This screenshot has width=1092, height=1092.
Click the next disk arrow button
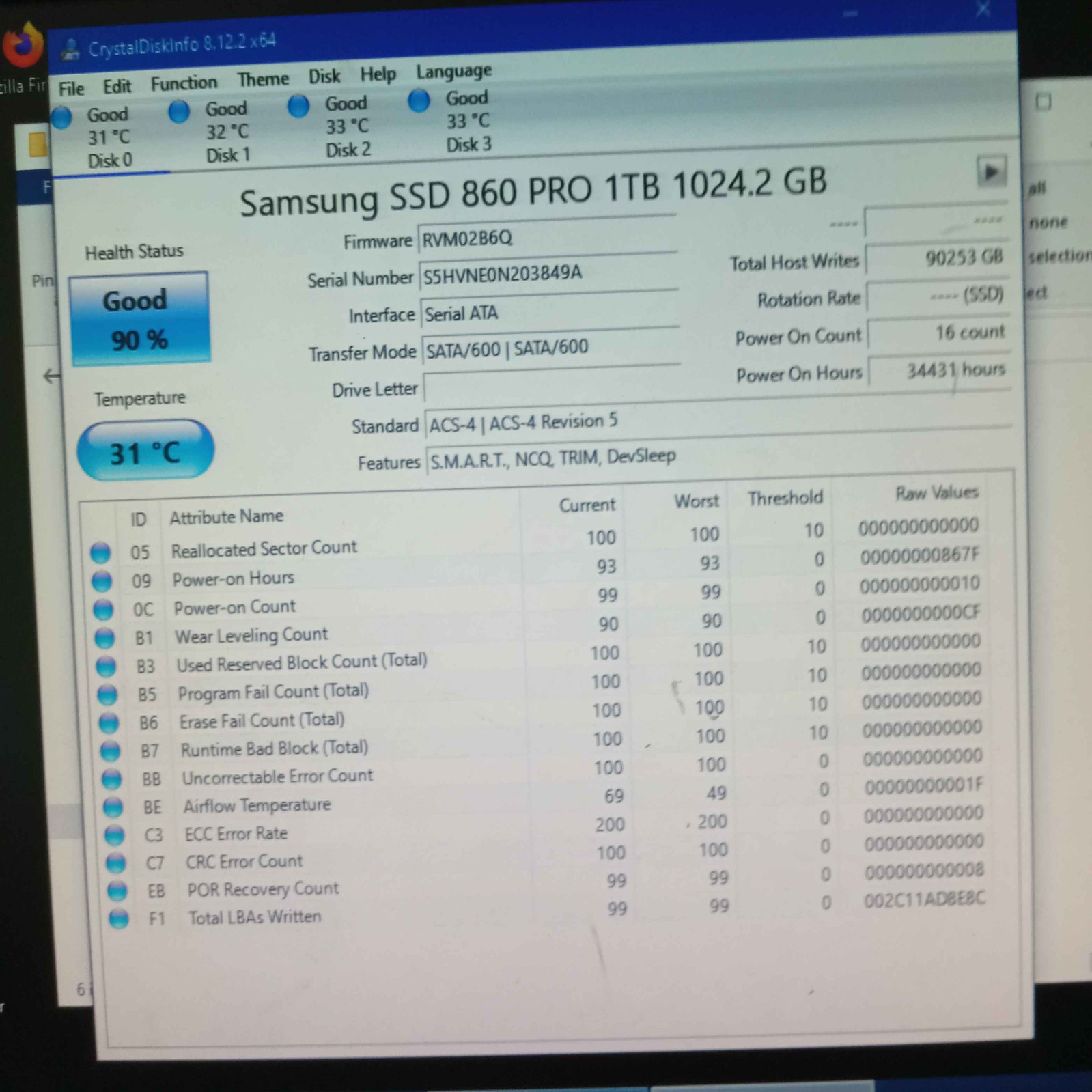coord(991,171)
